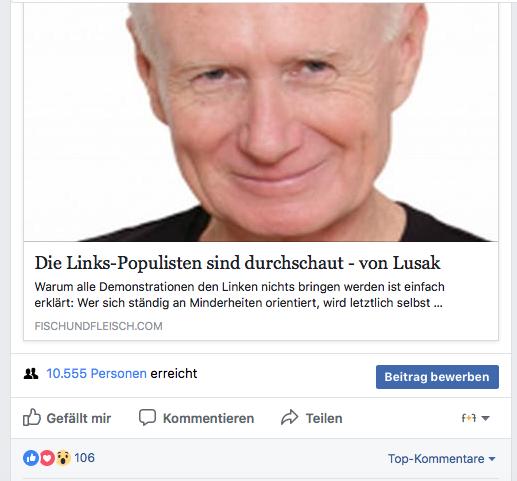Expand the Top-Kommentare sorting dropdown
This screenshot has height=481, width=517.
(x=441, y=459)
